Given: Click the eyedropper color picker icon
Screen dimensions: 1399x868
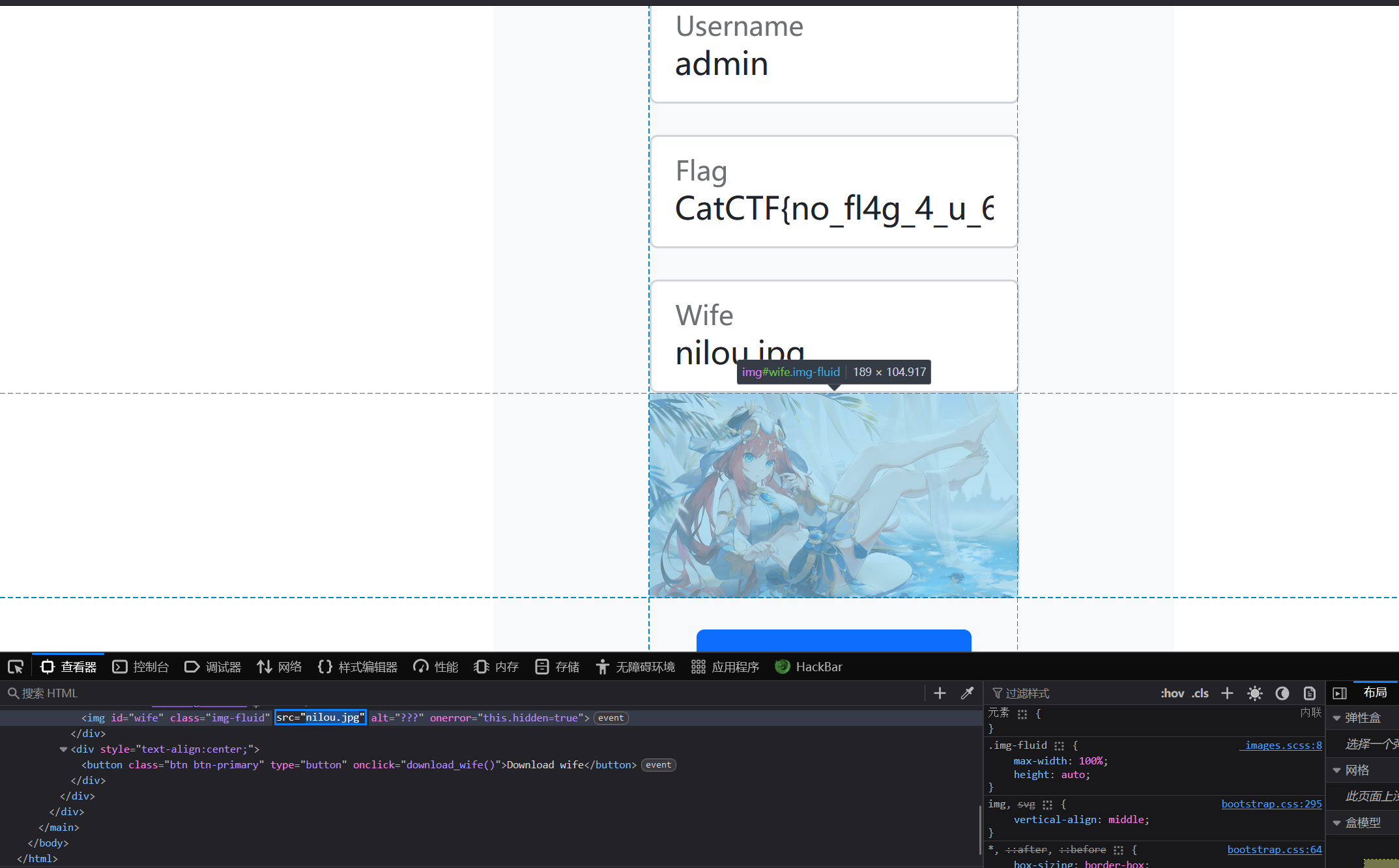Looking at the screenshot, I should [x=967, y=693].
